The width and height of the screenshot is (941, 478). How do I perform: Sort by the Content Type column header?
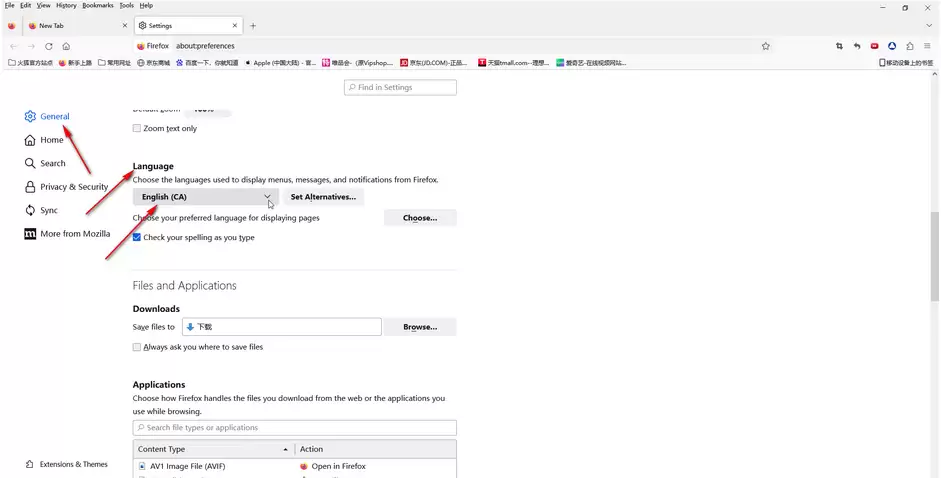[213, 449]
